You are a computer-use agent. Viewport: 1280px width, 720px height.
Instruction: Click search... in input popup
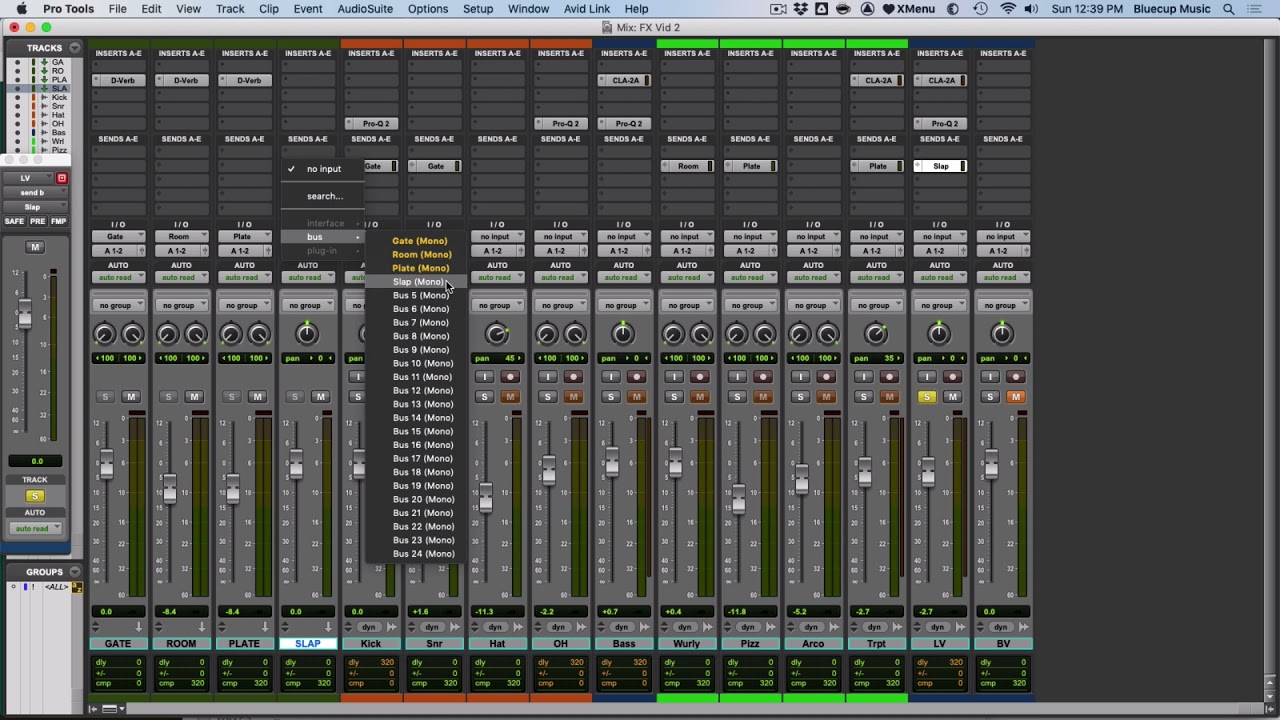pos(324,196)
